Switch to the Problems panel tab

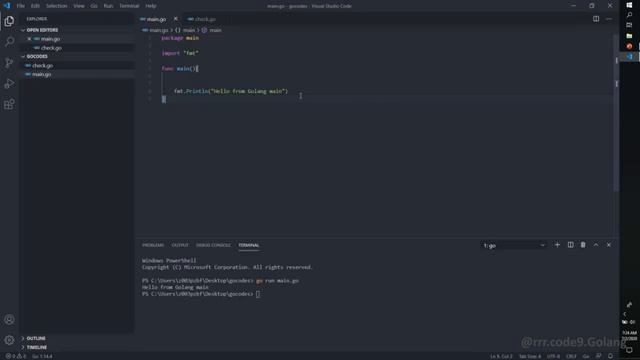click(153, 245)
